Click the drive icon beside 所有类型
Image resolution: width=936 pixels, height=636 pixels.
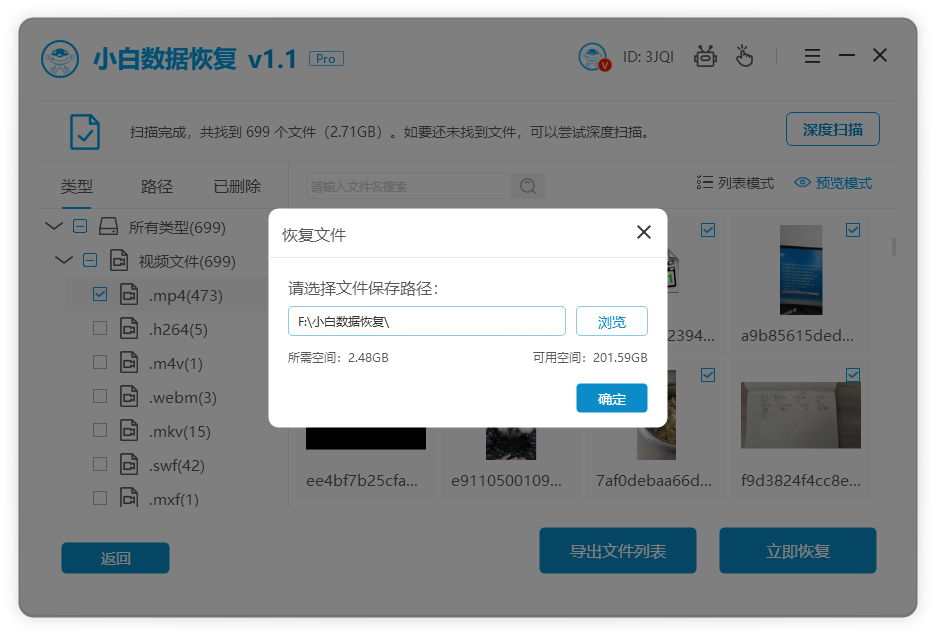[108, 226]
